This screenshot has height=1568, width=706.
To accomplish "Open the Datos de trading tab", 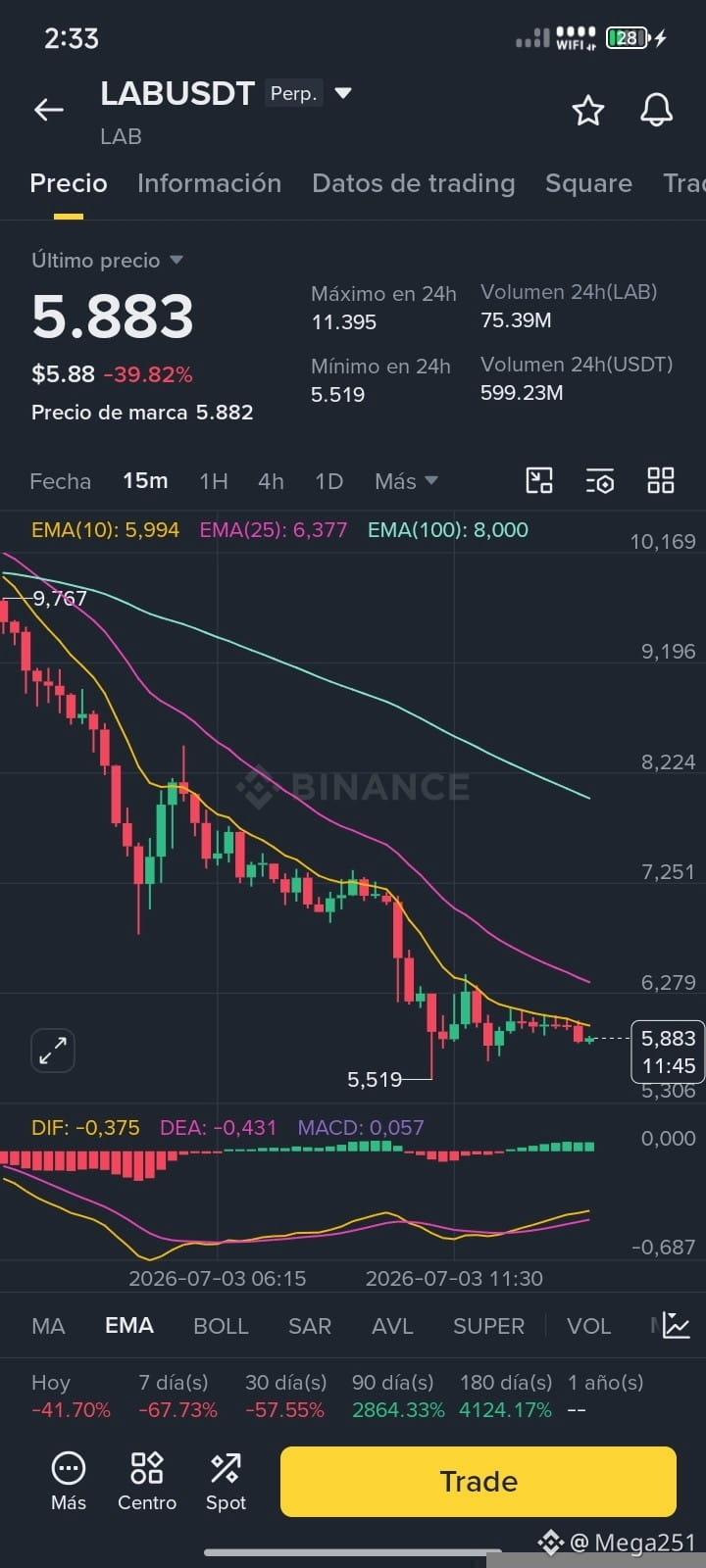I will (x=413, y=183).
